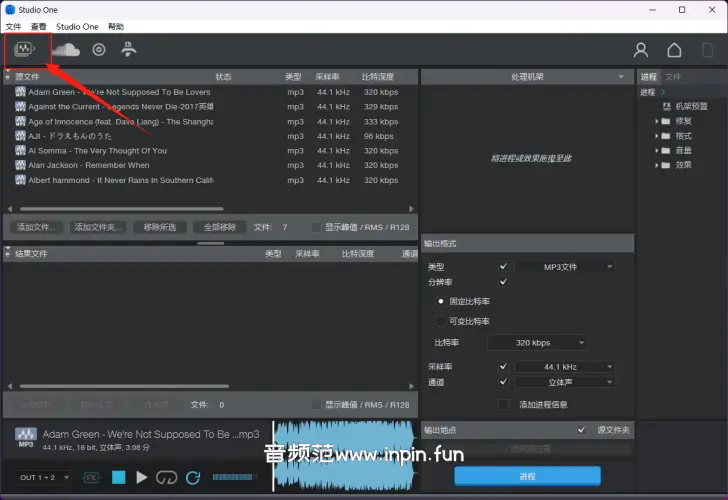Open the user account icon
This screenshot has height=500, width=728.
[x=641, y=50]
